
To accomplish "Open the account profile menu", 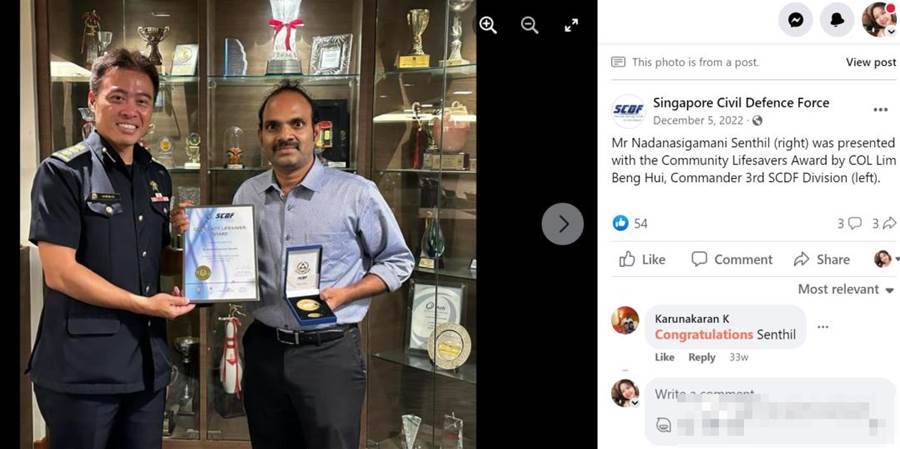I will point(879,20).
